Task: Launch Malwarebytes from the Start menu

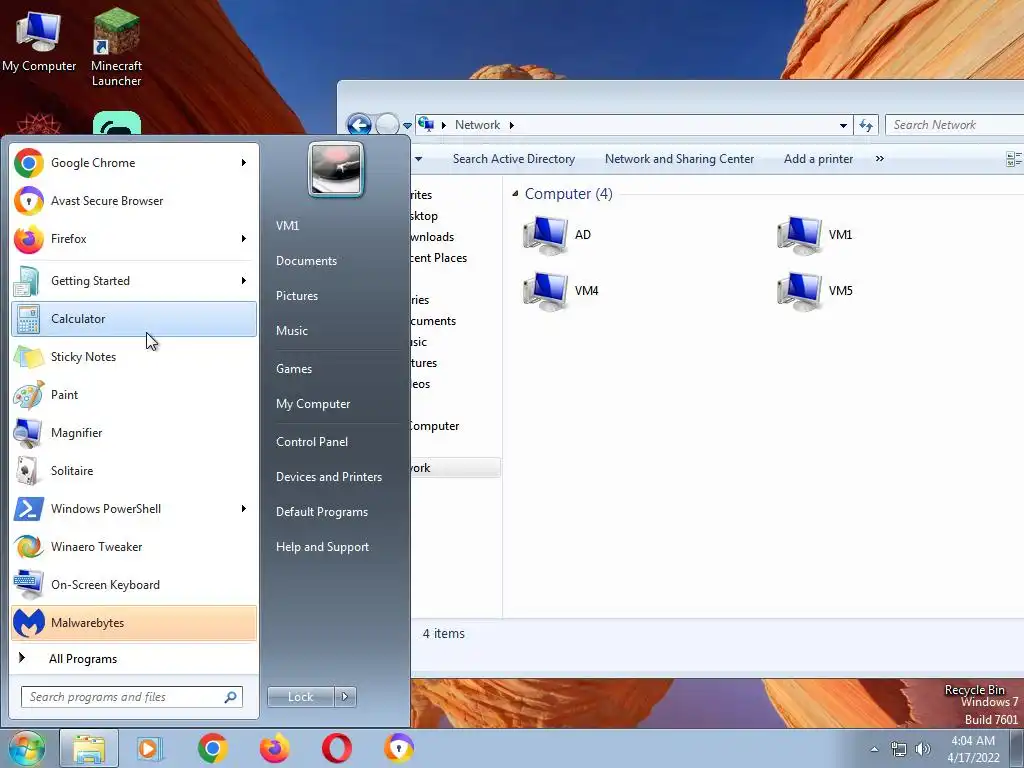Action: [134, 622]
